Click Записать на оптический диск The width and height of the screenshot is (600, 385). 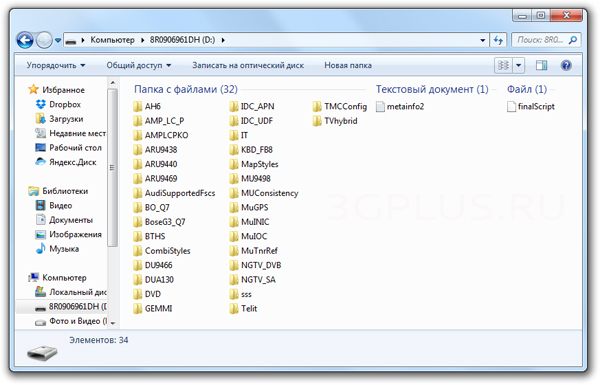click(248, 65)
